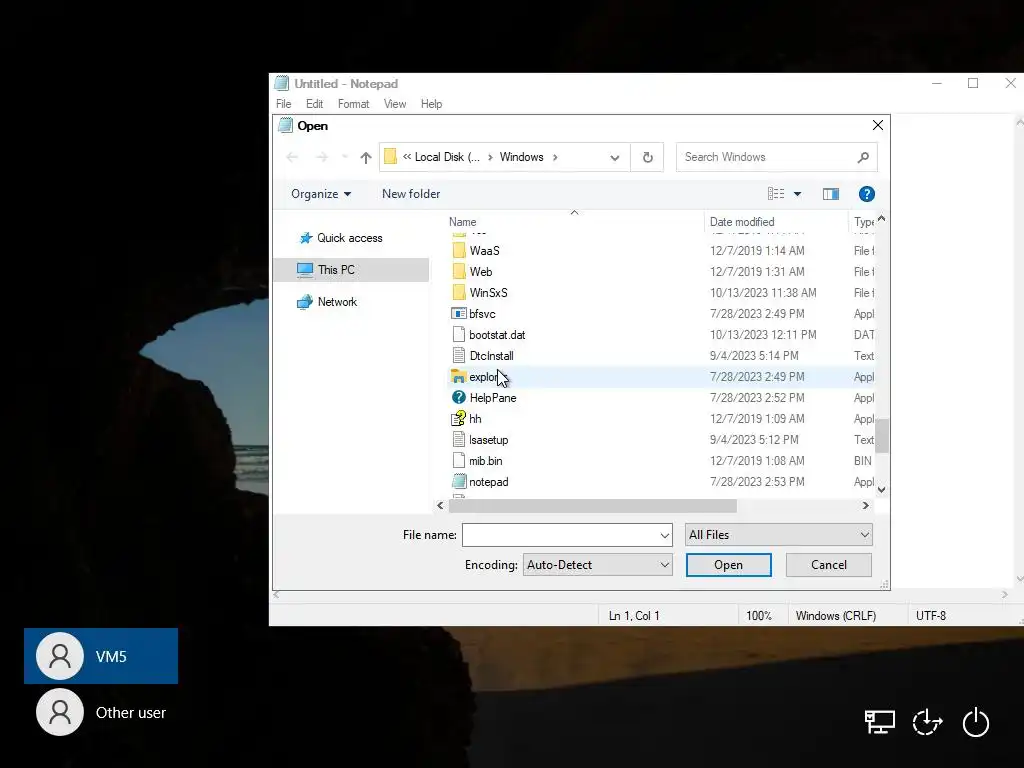Click the bootstat.dat file icon
The image size is (1024, 768).
pos(458,334)
